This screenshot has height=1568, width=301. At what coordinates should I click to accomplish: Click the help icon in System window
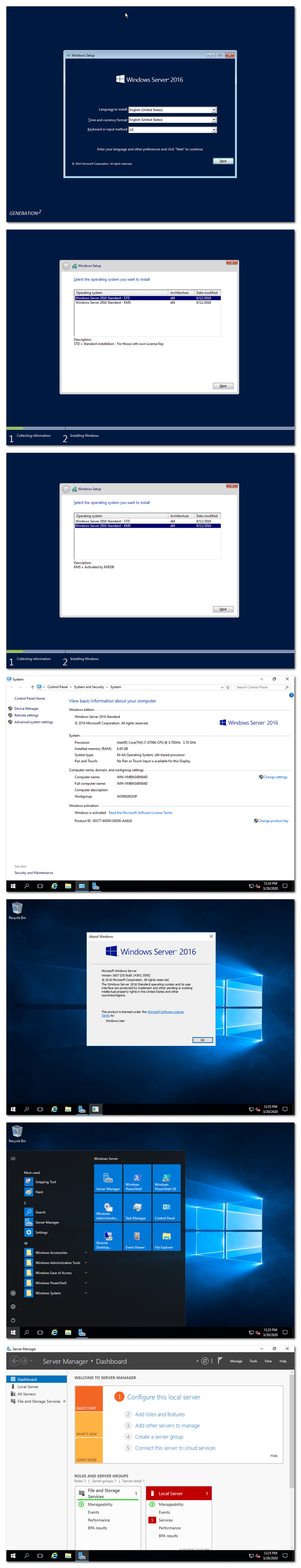pyautogui.click(x=291, y=694)
